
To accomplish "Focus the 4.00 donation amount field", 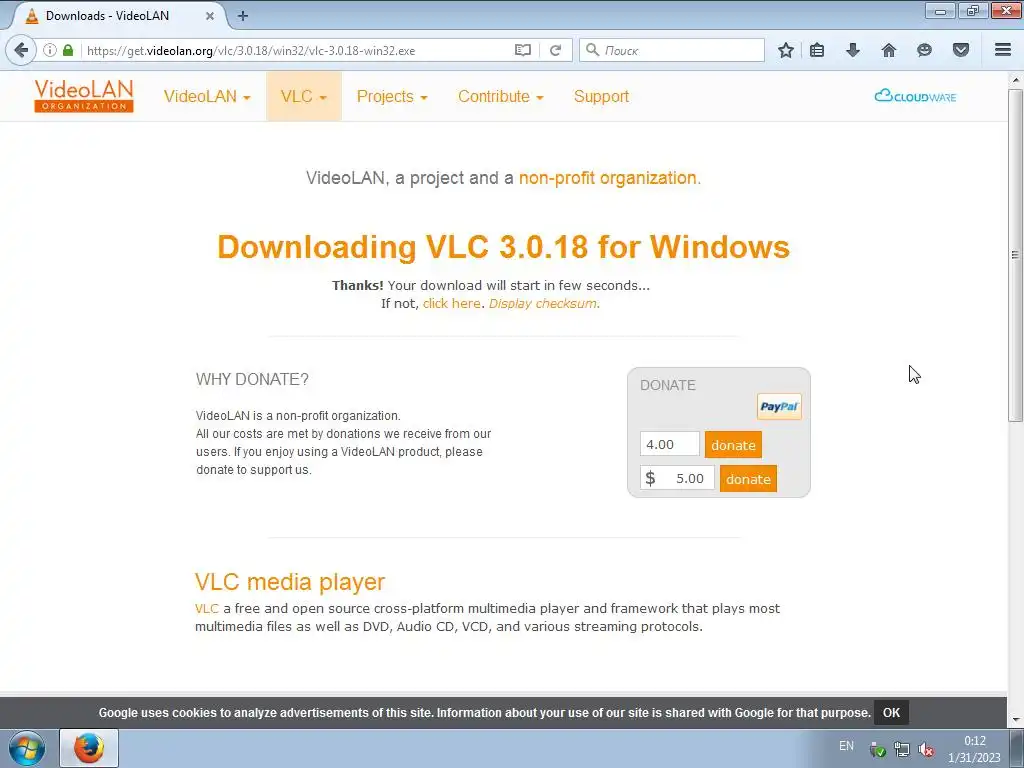I will click(670, 444).
